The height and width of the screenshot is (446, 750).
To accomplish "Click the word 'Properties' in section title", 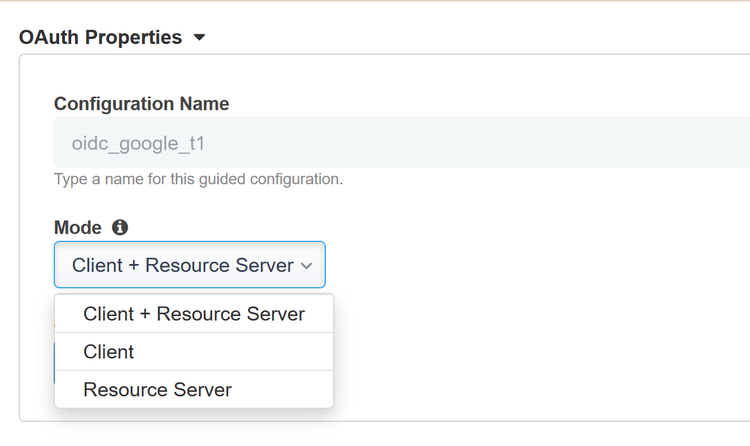I will point(133,38).
